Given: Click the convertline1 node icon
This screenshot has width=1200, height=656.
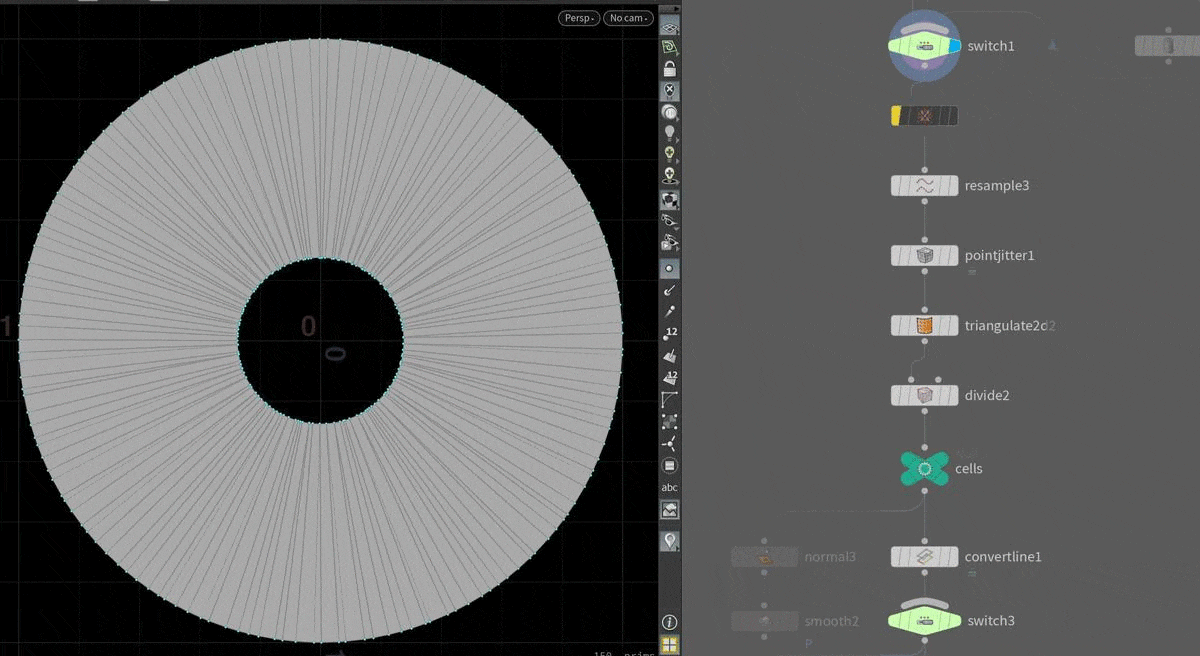Looking at the screenshot, I should click(x=924, y=557).
